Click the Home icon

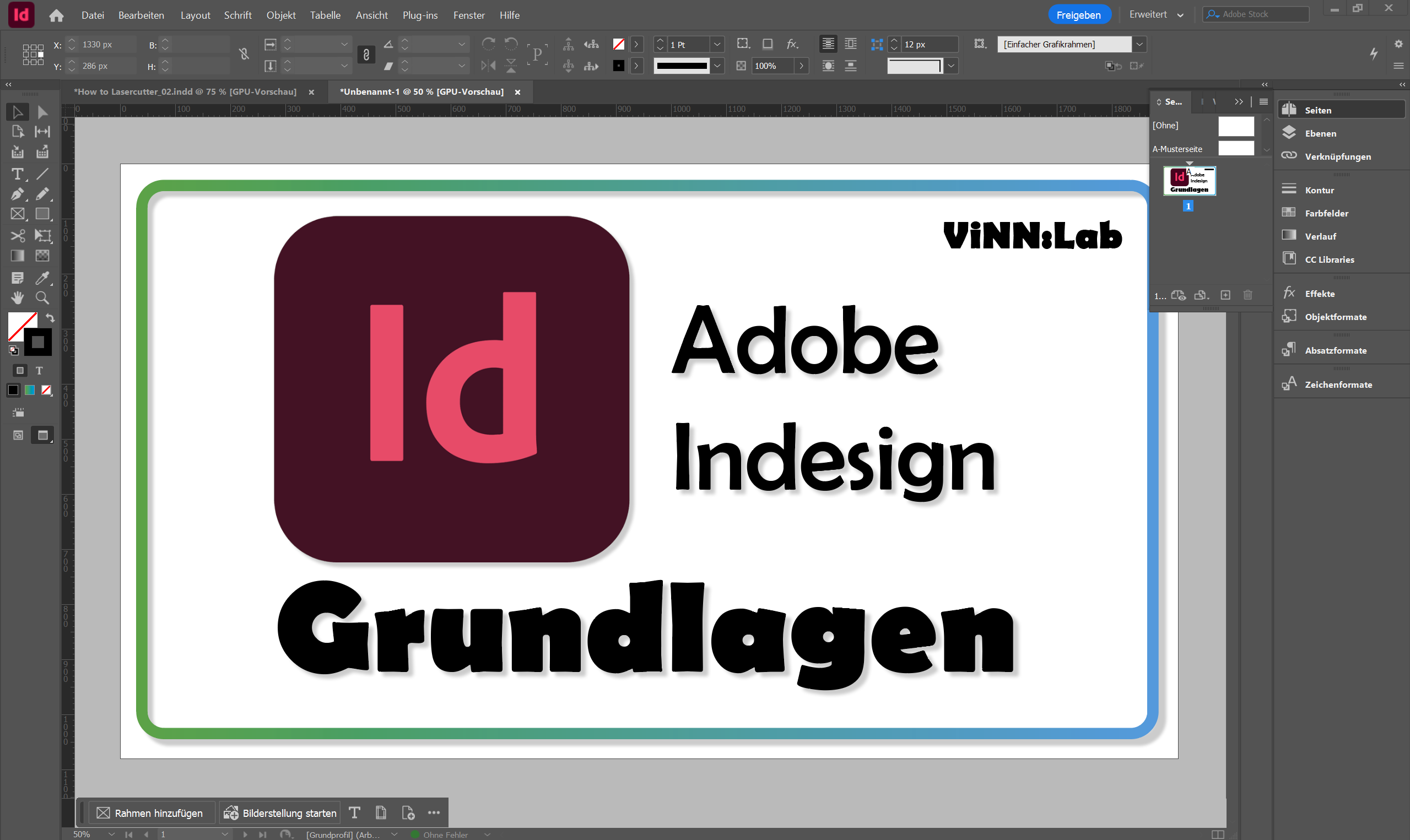click(56, 15)
